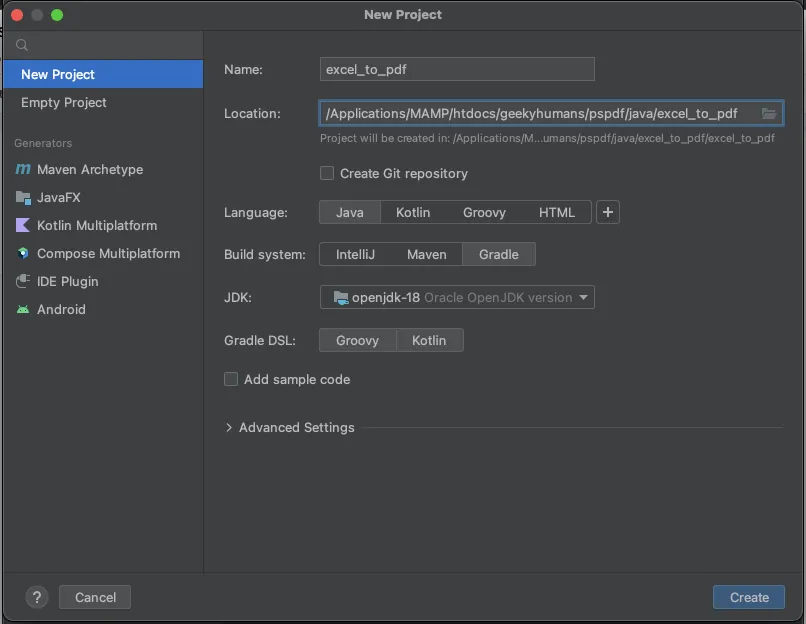The width and height of the screenshot is (806, 624).
Task: Enable the Create Git repository checkbox
Action: pos(326,173)
